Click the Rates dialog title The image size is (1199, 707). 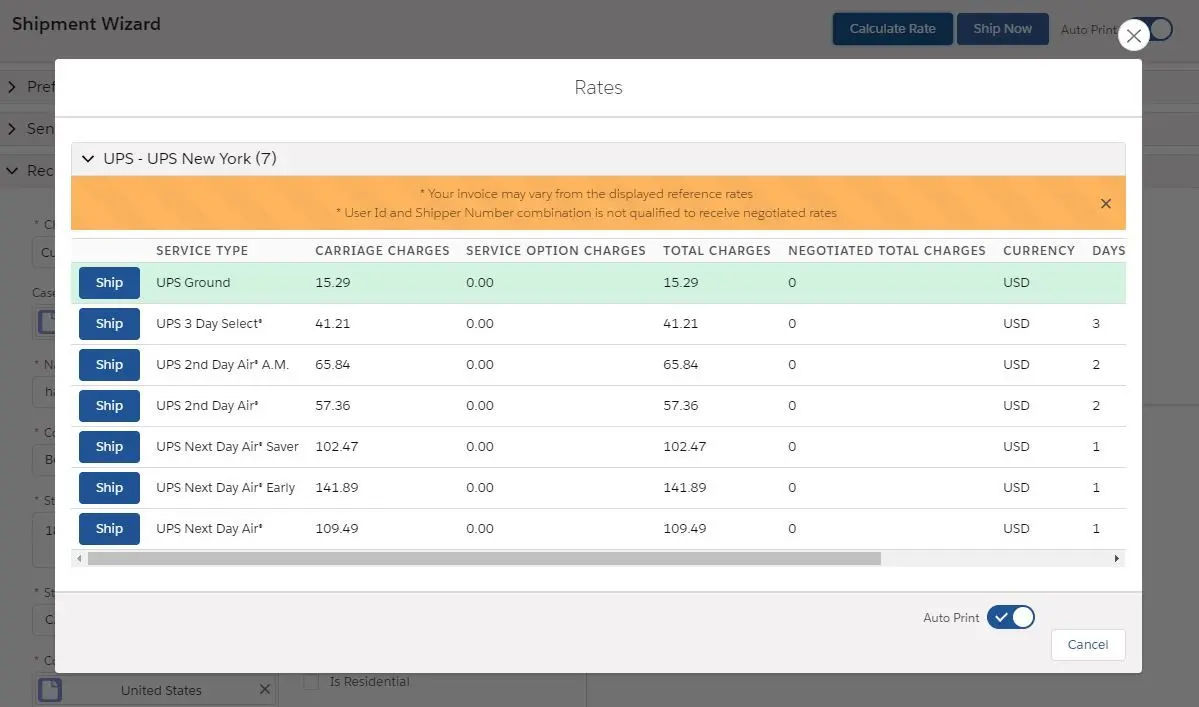click(598, 88)
